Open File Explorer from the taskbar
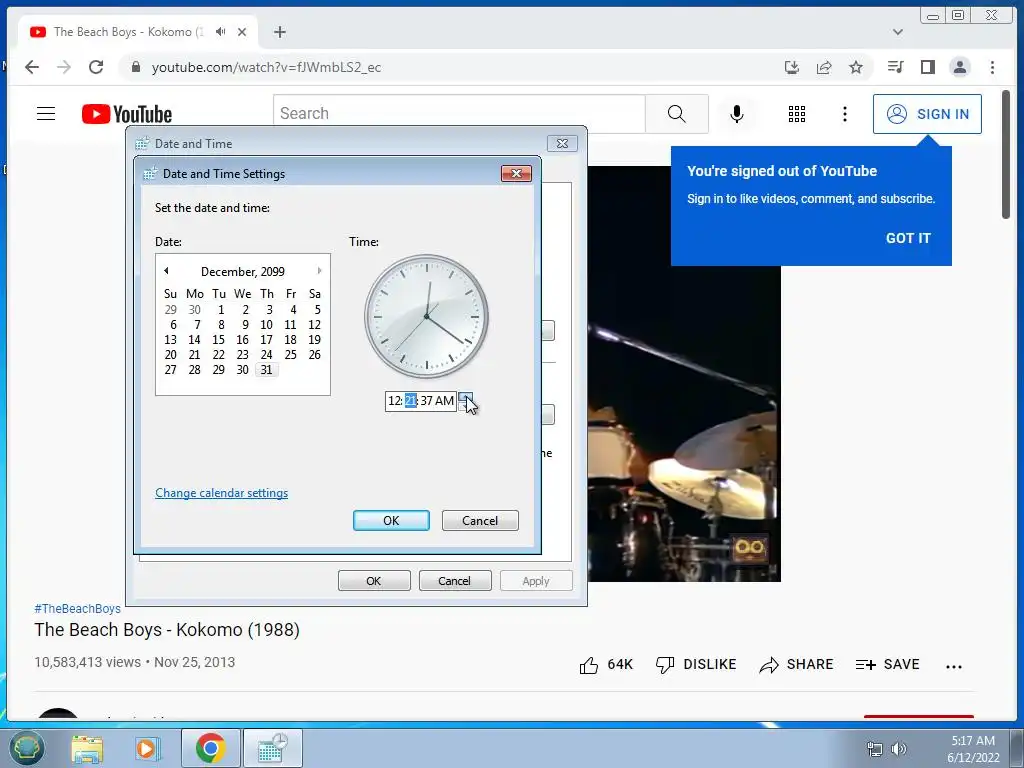 [88, 748]
